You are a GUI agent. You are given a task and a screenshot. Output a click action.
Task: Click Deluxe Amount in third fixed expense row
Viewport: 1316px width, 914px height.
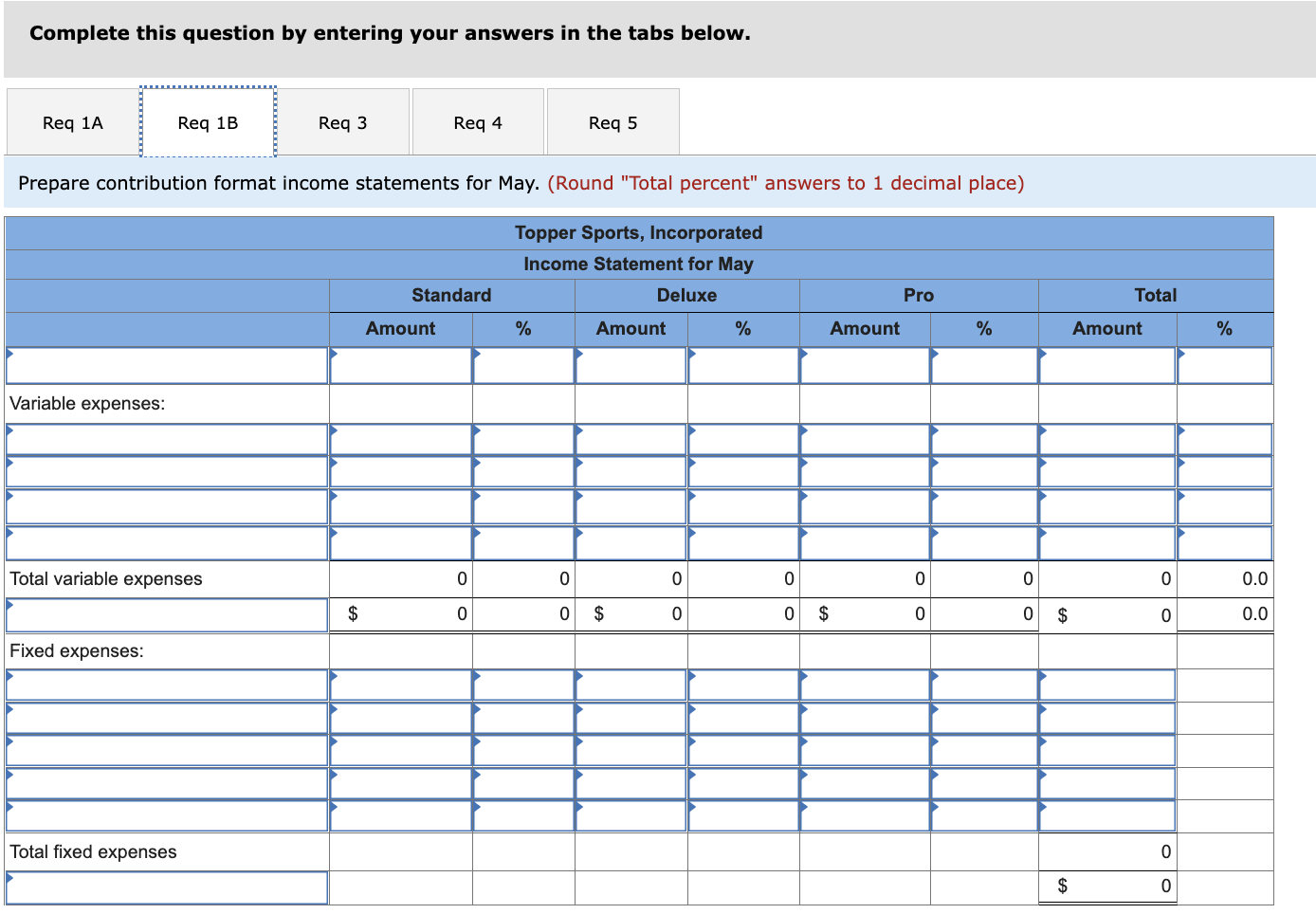[631, 750]
